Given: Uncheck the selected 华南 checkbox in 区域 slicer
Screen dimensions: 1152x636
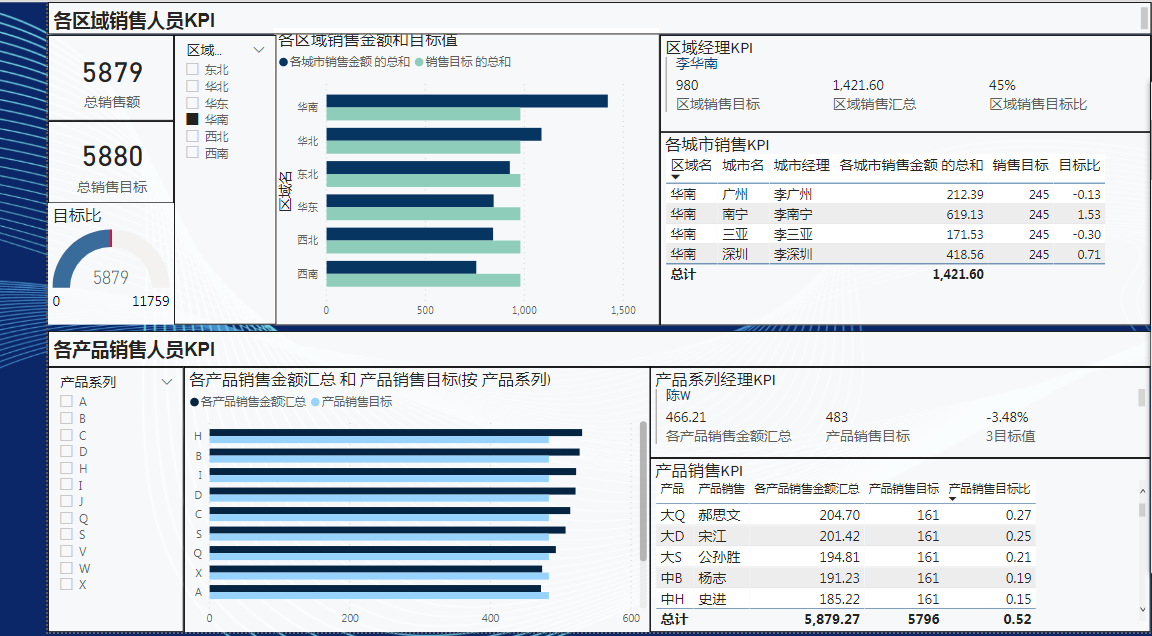Looking at the screenshot, I should click(x=192, y=119).
